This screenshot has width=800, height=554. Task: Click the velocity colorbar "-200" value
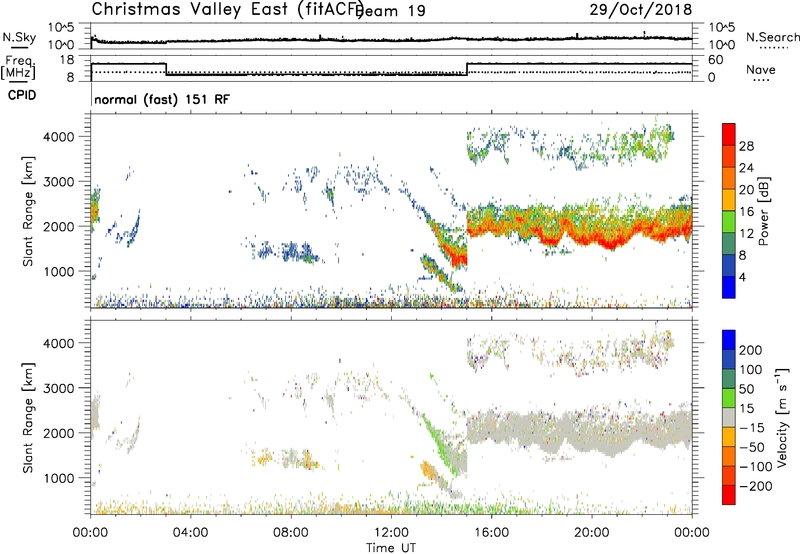(x=755, y=486)
